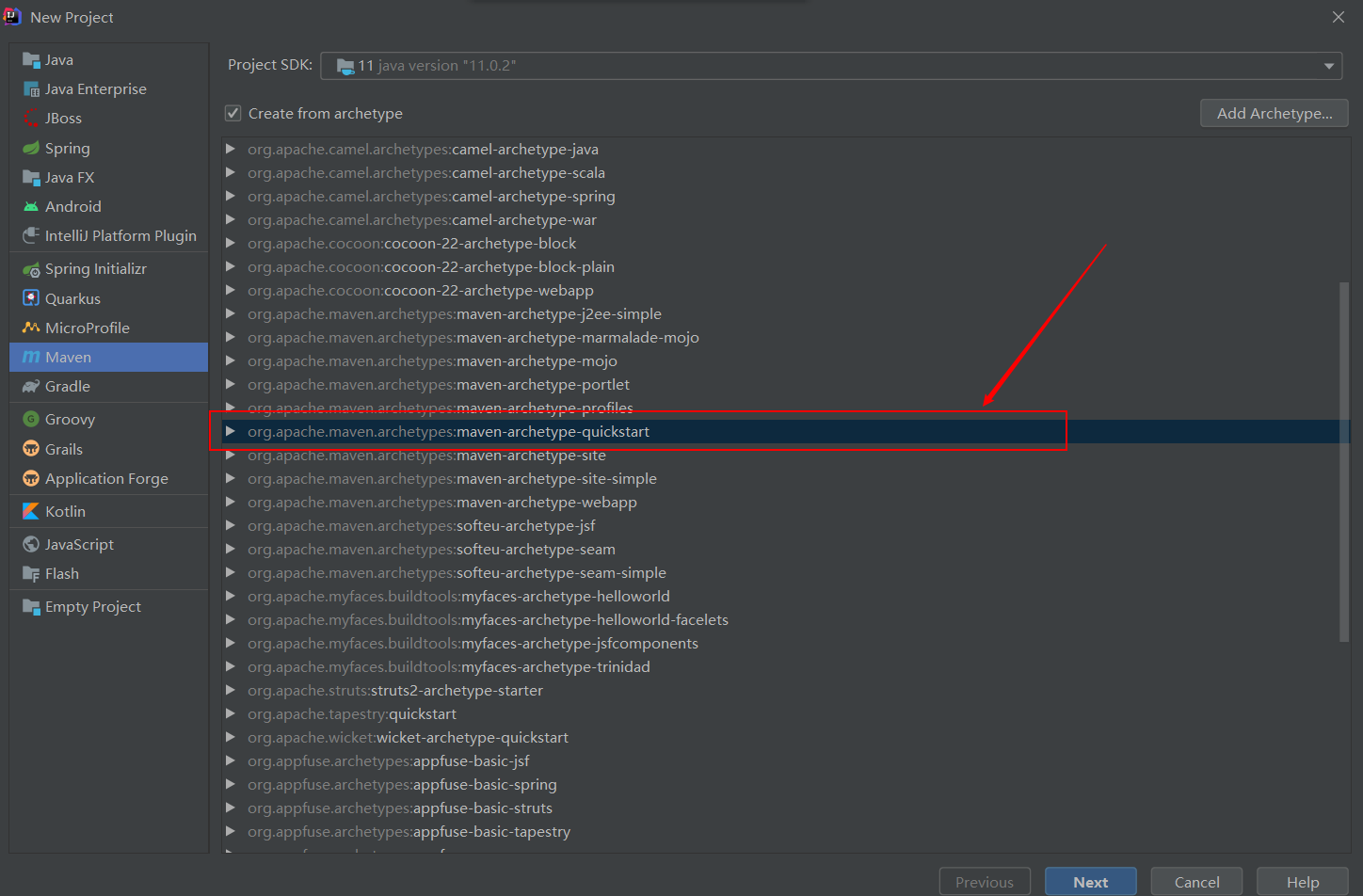The height and width of the screenshot is (896, 1363).
Task: Select the Grails icon
Action: (31, 449)
